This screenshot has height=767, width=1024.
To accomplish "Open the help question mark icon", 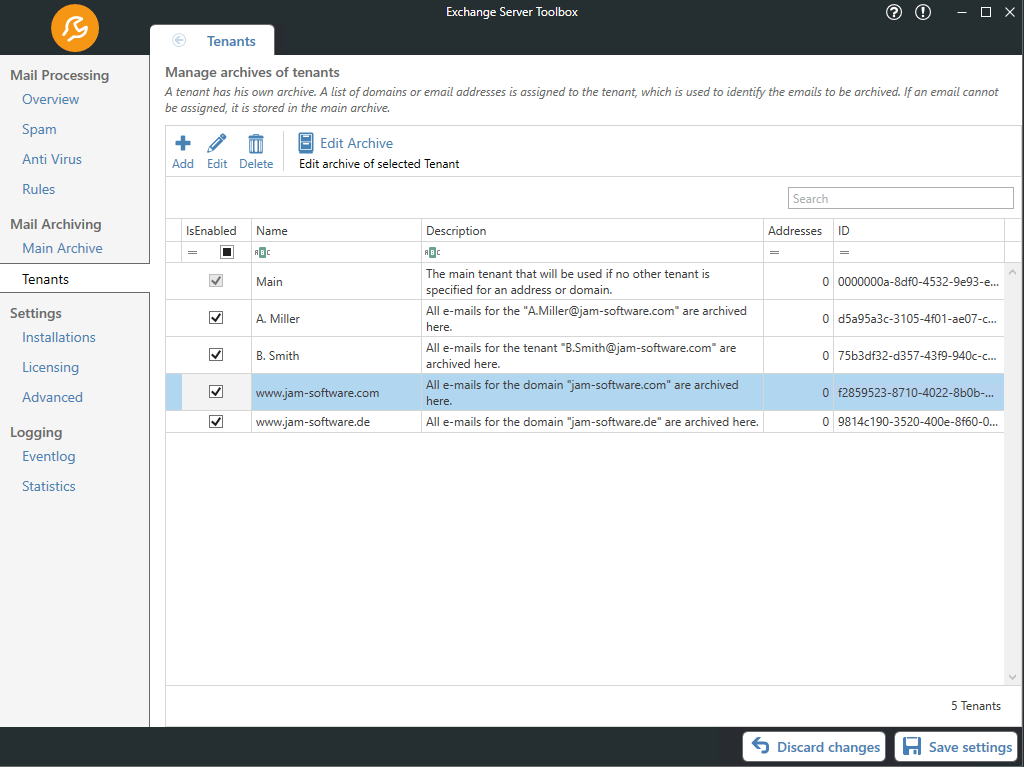I will (x=894, y=12).
